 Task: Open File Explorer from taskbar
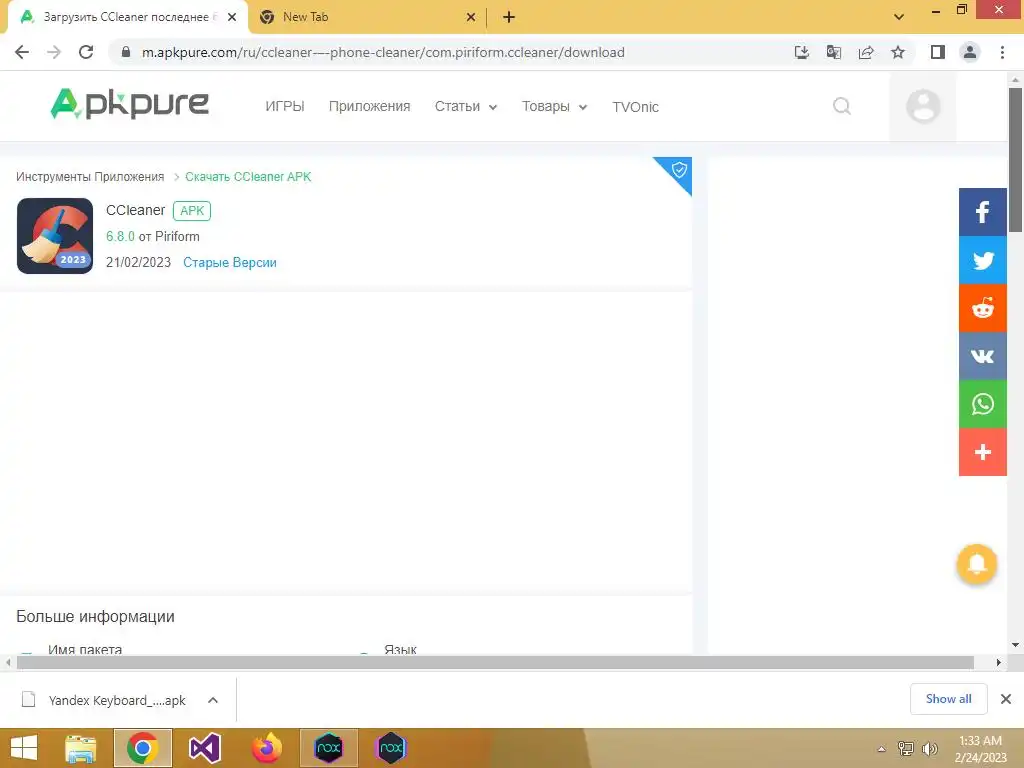point(81,748)
